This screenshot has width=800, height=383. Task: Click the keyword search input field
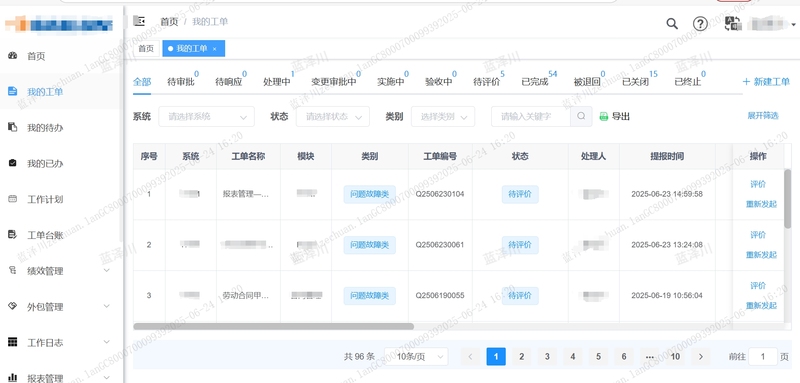click(531, 116)
